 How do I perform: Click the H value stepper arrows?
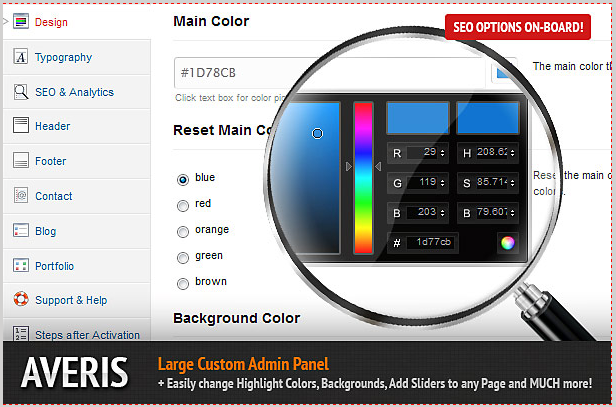tap(512, 152)
